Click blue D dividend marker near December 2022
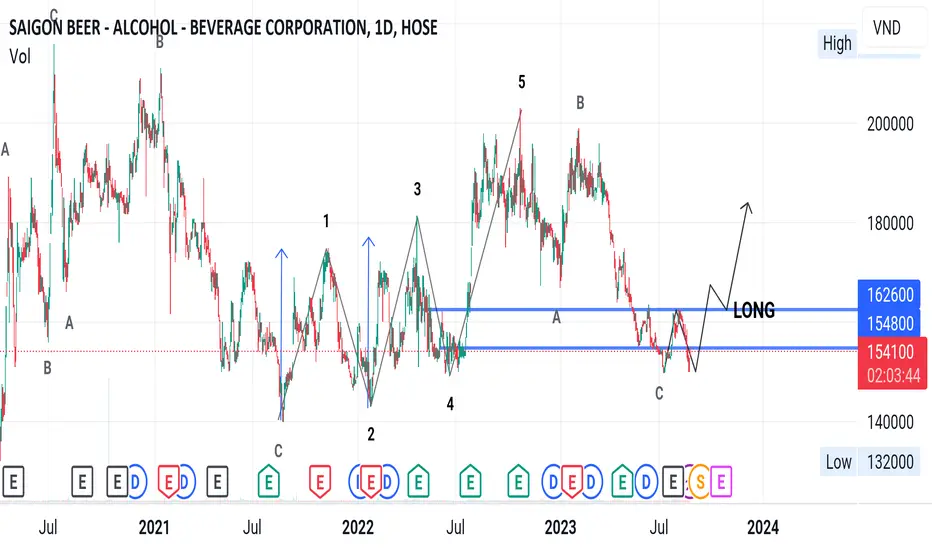The image size is (932, 550). point(553,481)
